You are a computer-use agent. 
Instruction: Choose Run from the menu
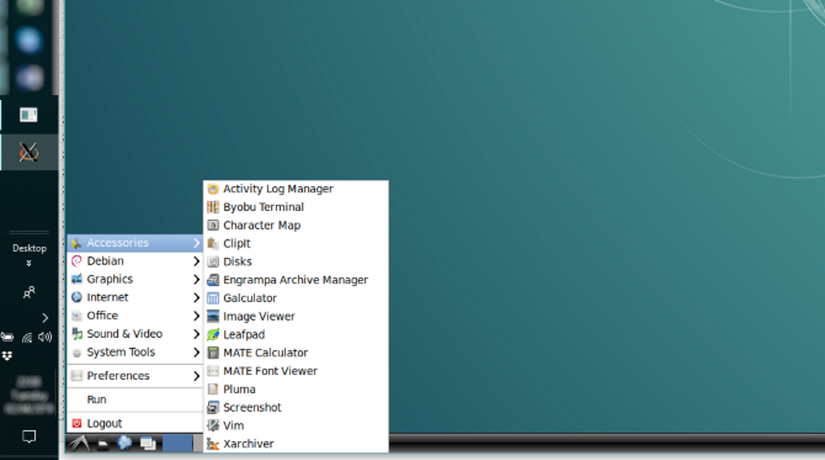(135, 399)
